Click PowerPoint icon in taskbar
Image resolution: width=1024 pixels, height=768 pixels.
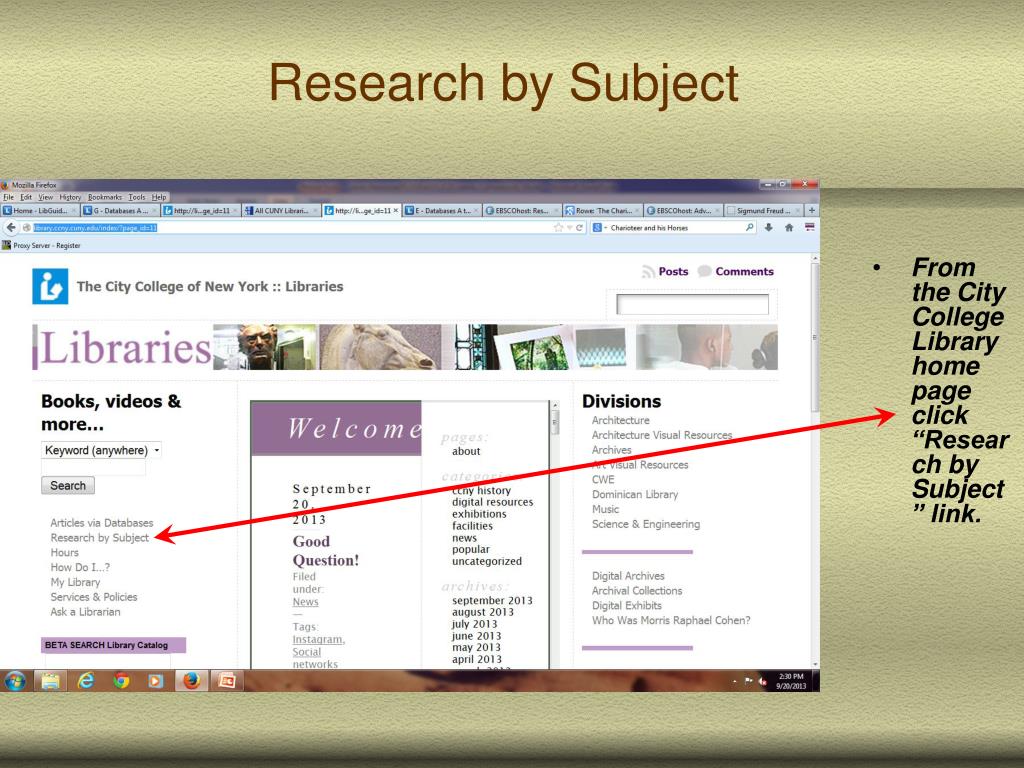(x=227, y=681)
